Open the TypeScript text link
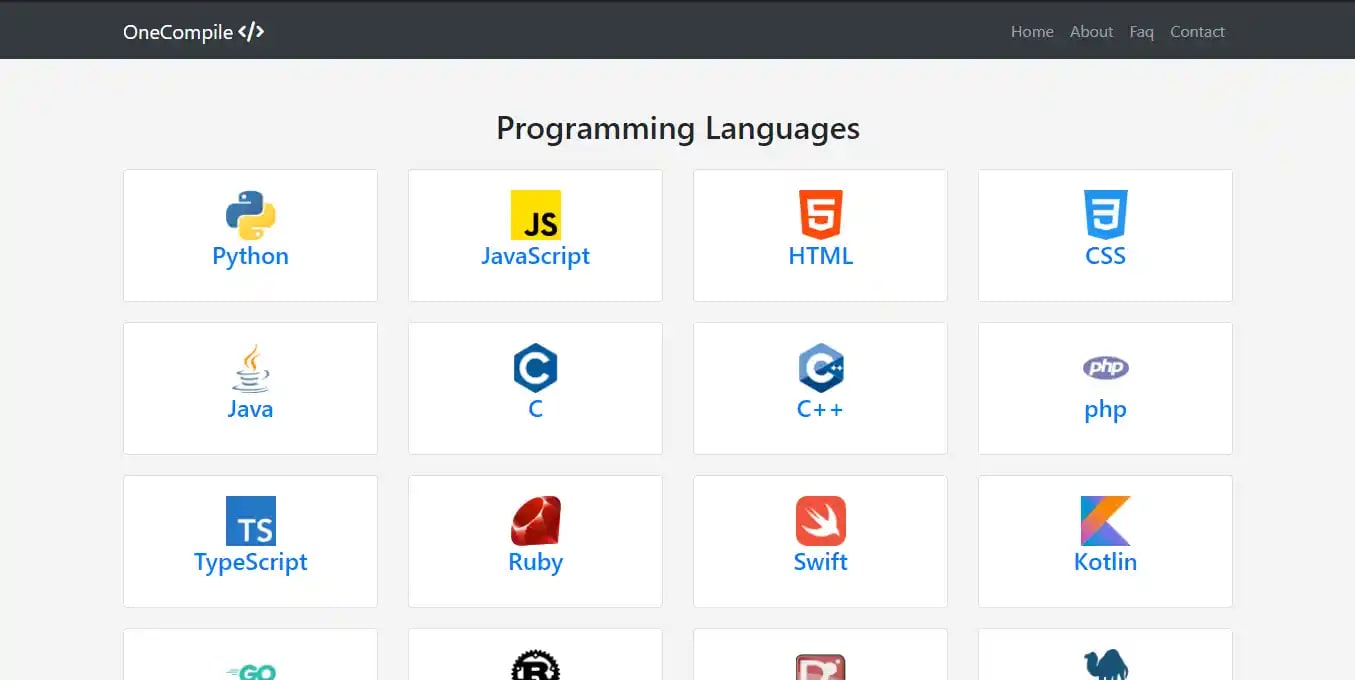Image resolution: width=1355 pixels, height=680 pixels. [250, 562]
